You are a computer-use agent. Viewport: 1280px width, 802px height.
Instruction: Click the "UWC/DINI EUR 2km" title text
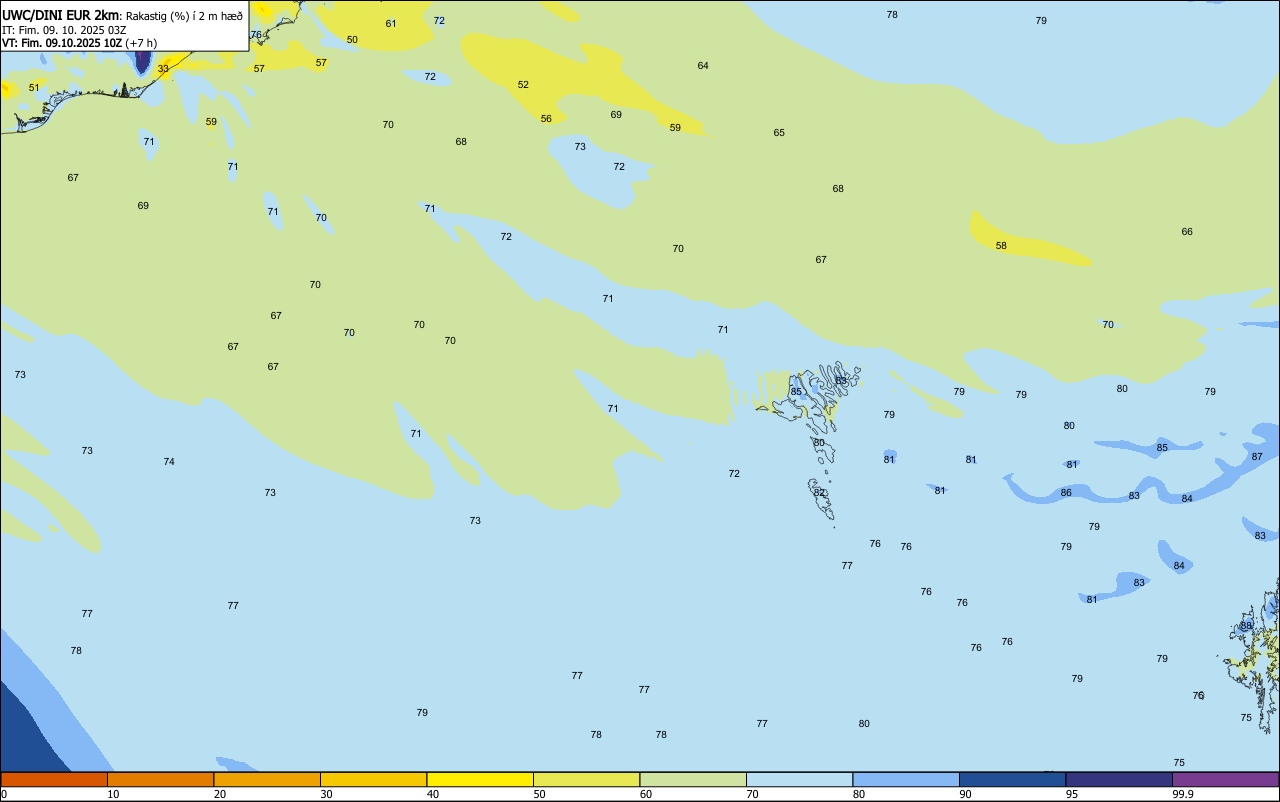coord(61,15)
